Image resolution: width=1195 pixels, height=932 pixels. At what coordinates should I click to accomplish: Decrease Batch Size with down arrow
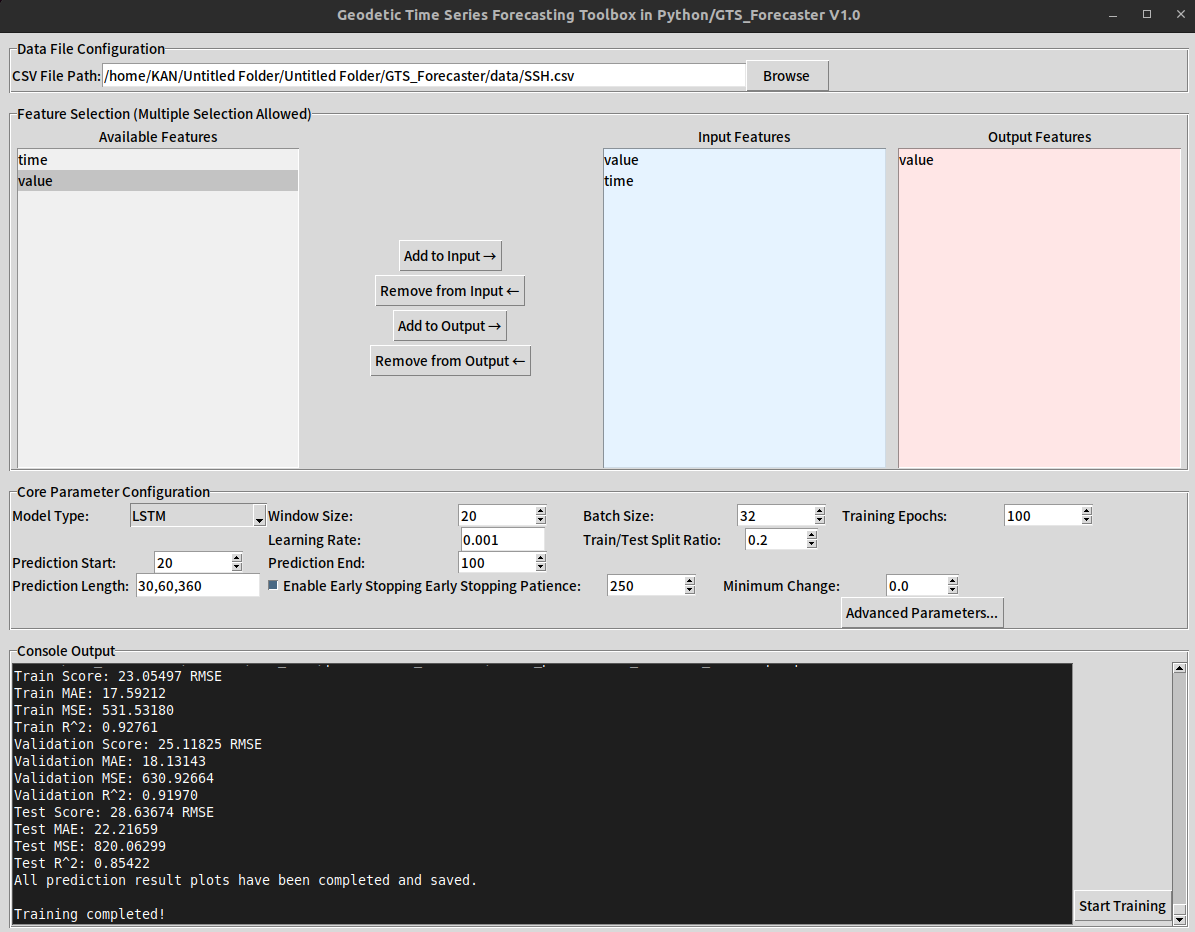(x=820, y=521)
